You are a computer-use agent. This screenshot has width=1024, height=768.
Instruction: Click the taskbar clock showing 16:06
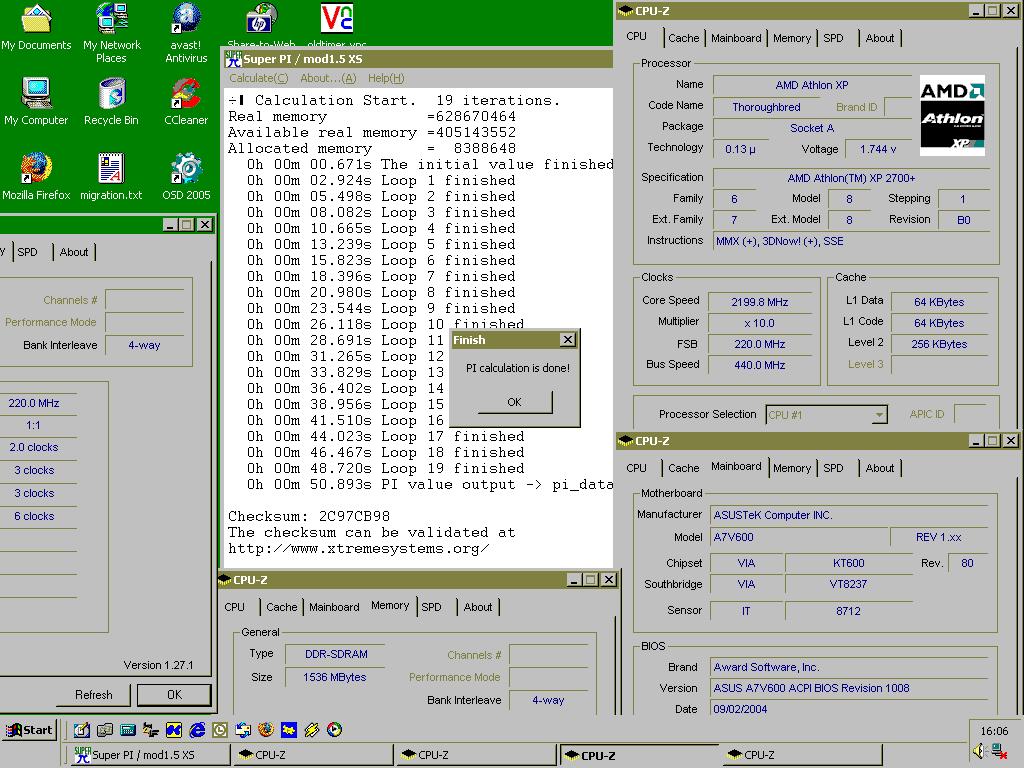point(994,731)
